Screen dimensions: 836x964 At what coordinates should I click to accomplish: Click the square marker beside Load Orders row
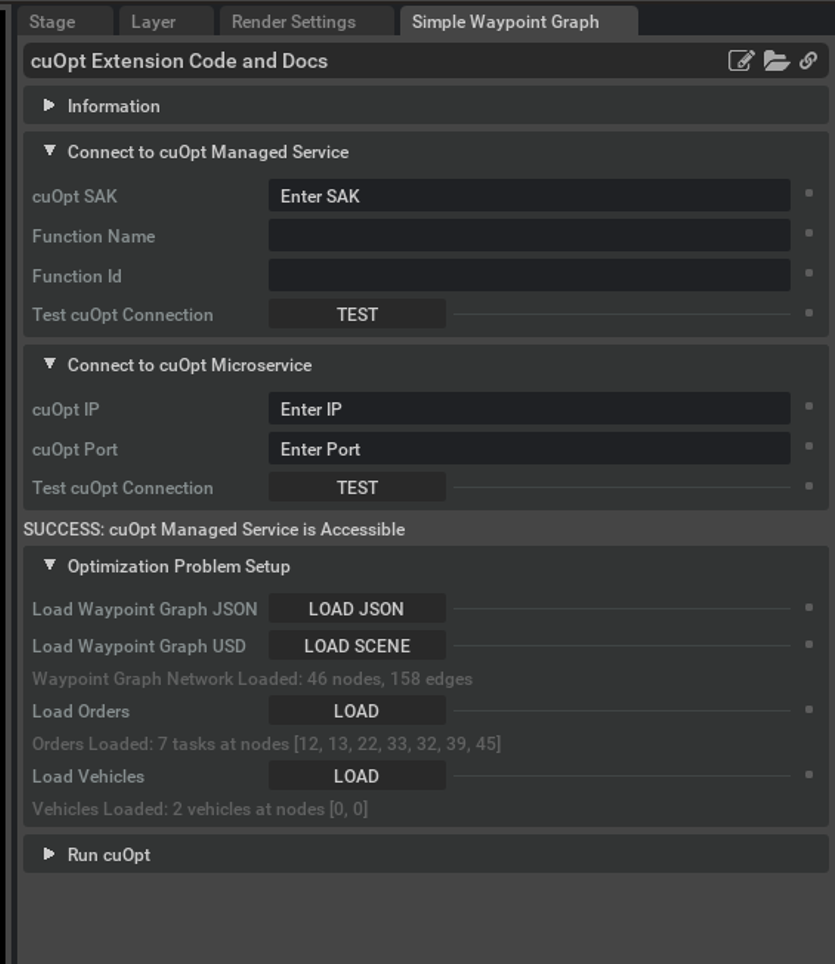(809, 709)
